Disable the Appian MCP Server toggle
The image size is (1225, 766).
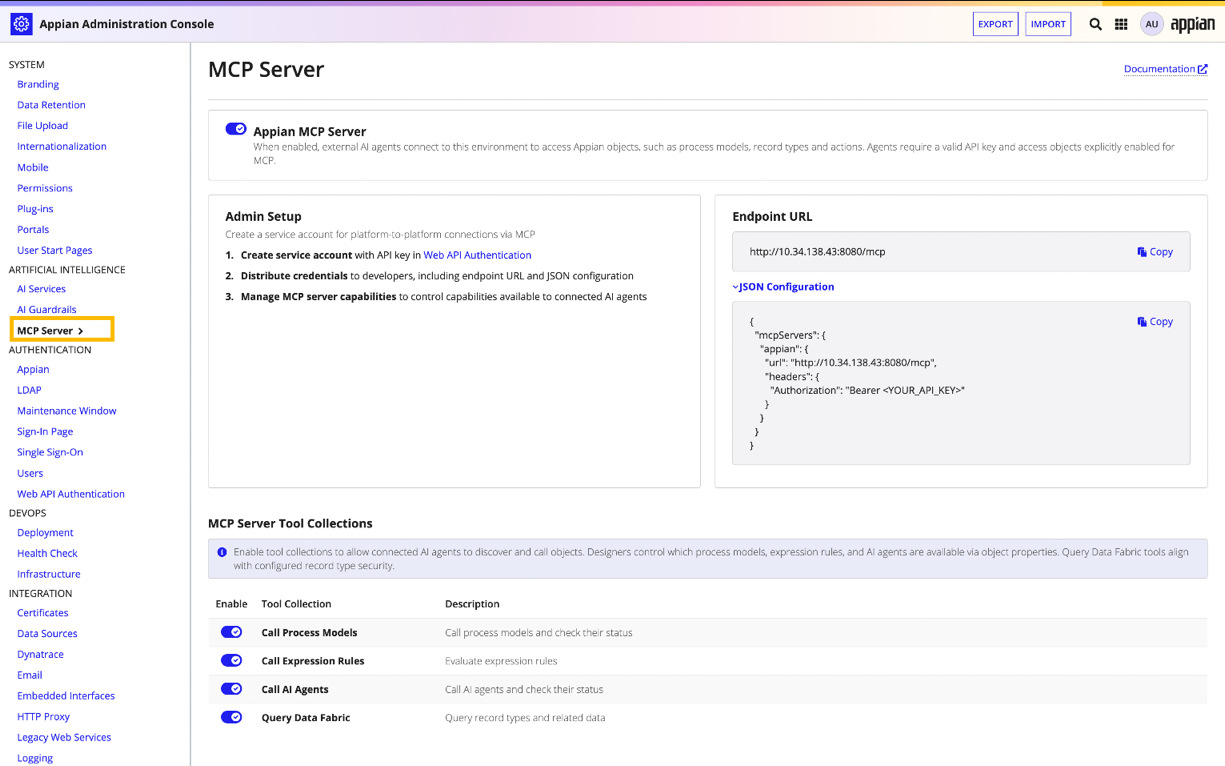[236, 129]
